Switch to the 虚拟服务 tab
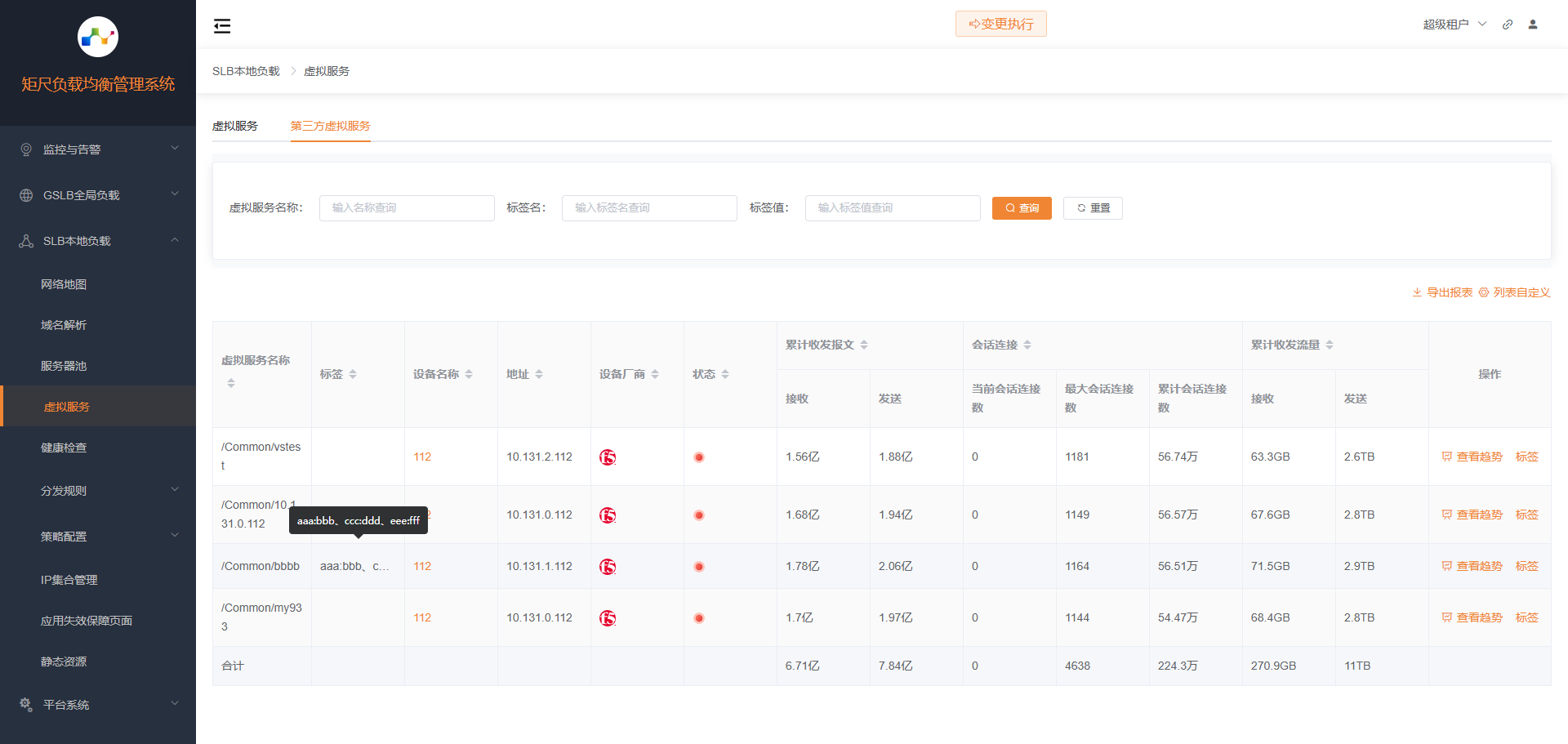Image resolution: width=1568 pixels, height=744 pixels. pyautogui.click(x=235, y=126)
